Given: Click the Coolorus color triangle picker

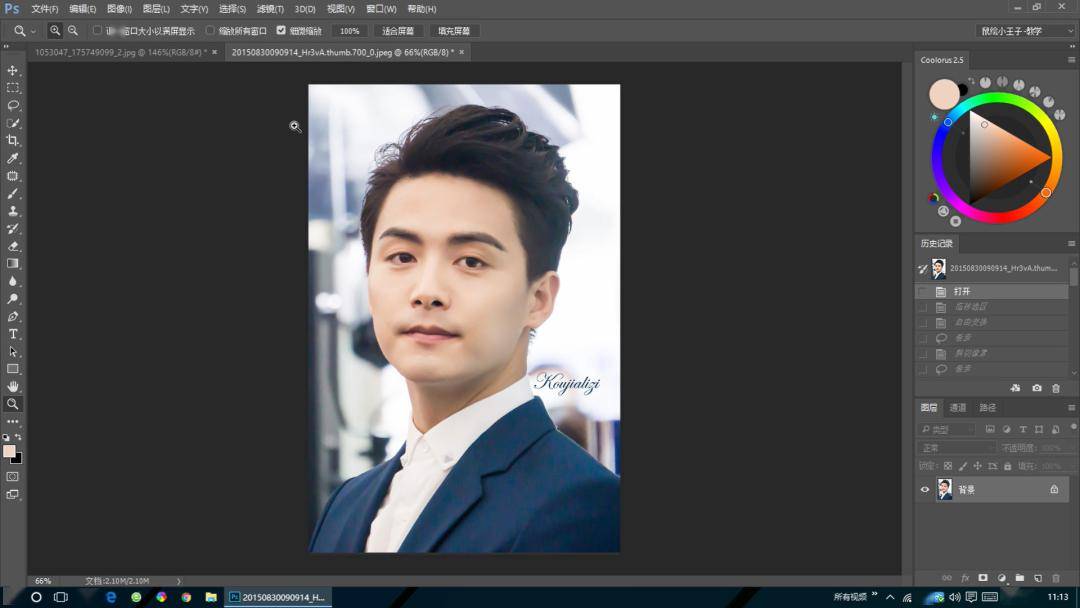Looking at the screenshot, I should pos(1006,158).
